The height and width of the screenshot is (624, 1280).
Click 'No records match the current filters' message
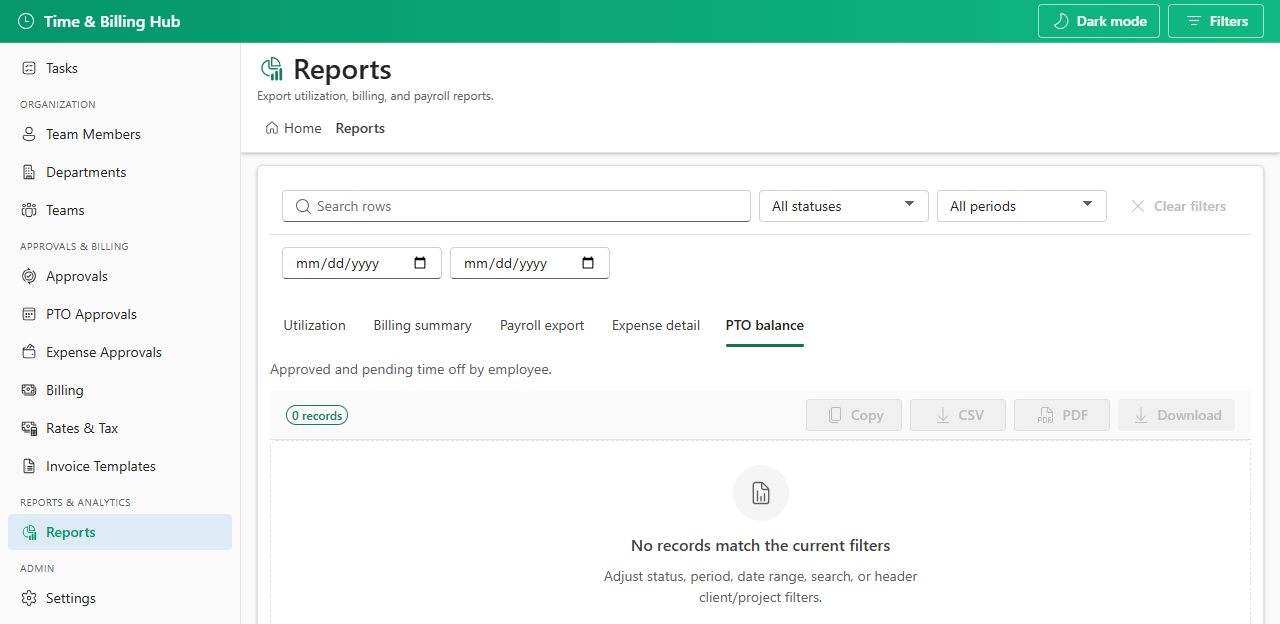click(x=760, y=545)
